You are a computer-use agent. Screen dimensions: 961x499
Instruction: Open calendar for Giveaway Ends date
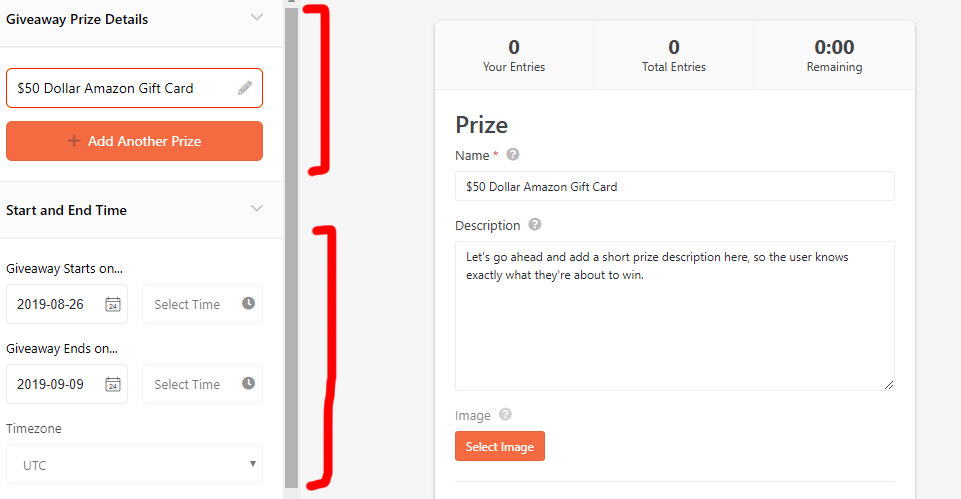pos(113,384)
